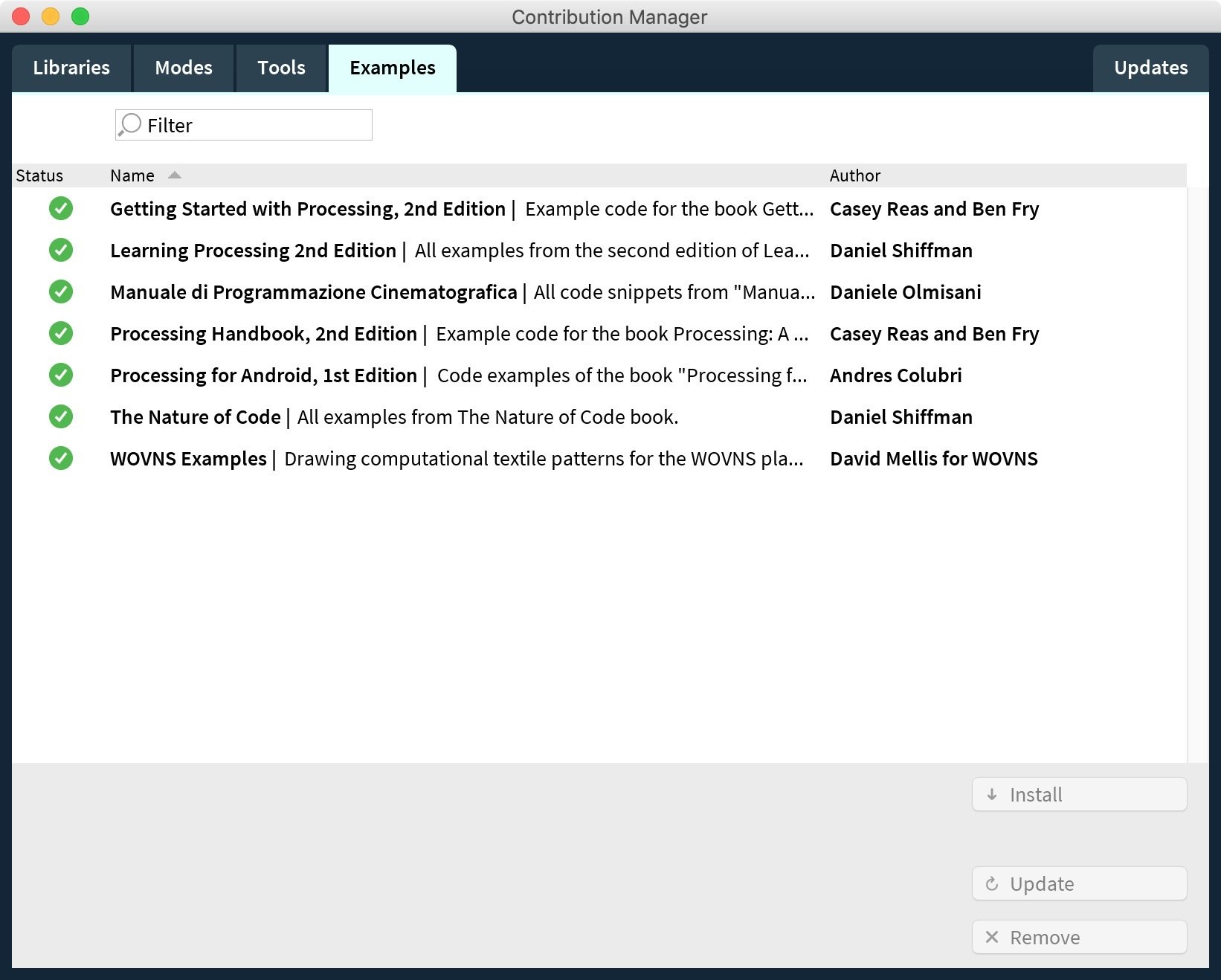Open the Tools tab
The width and height of the screenshot is (1221, 980).
coord(282,68)
